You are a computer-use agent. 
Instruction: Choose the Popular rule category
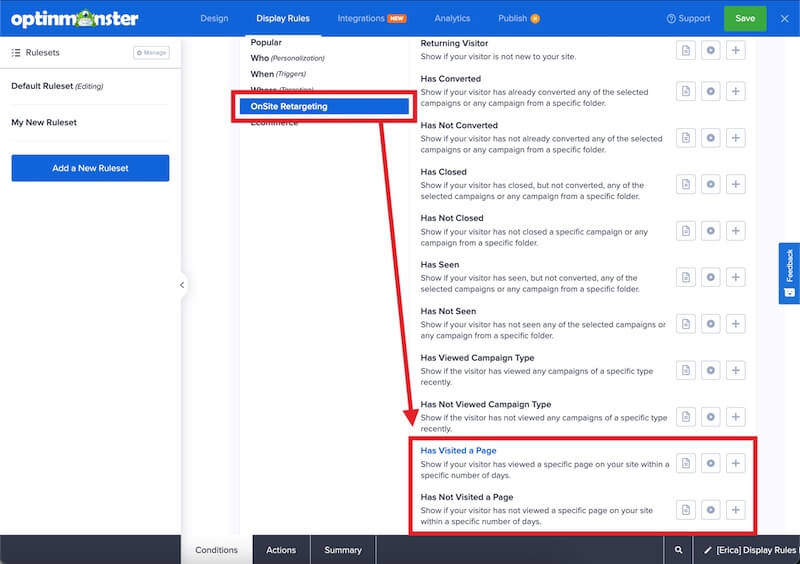(266, 42)
